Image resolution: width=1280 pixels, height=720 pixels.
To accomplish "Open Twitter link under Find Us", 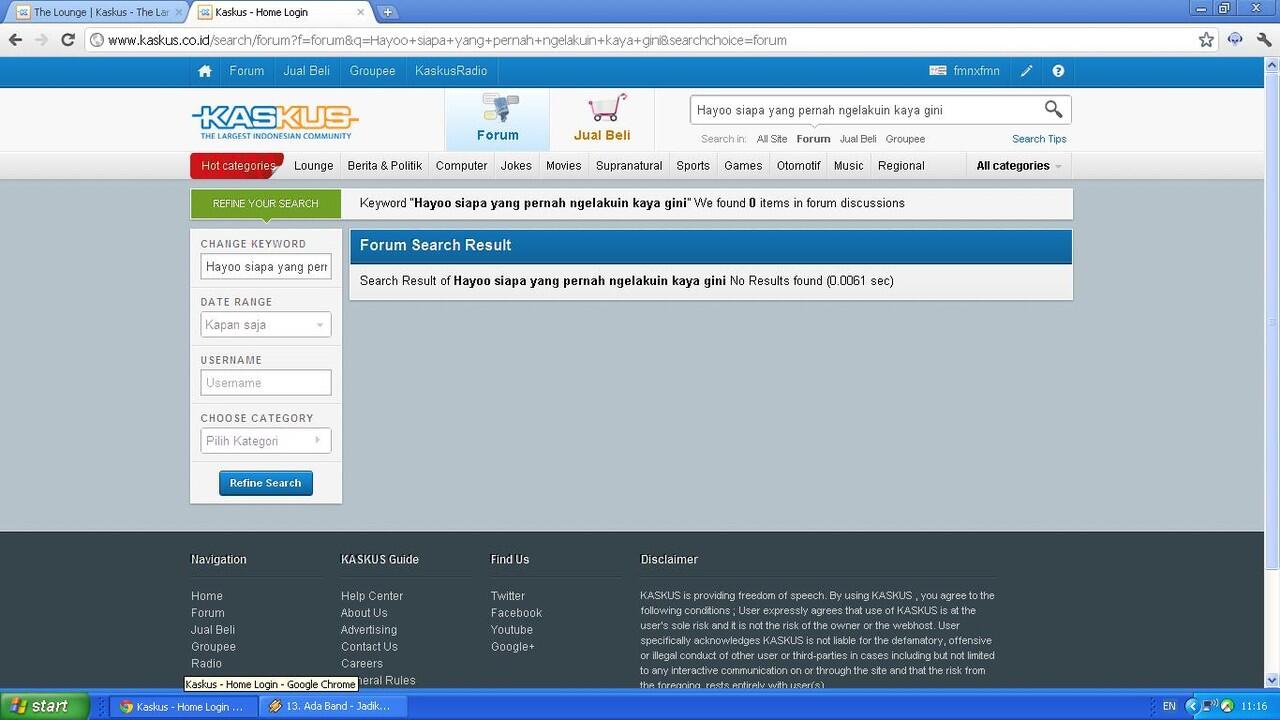I will [507, 596].
